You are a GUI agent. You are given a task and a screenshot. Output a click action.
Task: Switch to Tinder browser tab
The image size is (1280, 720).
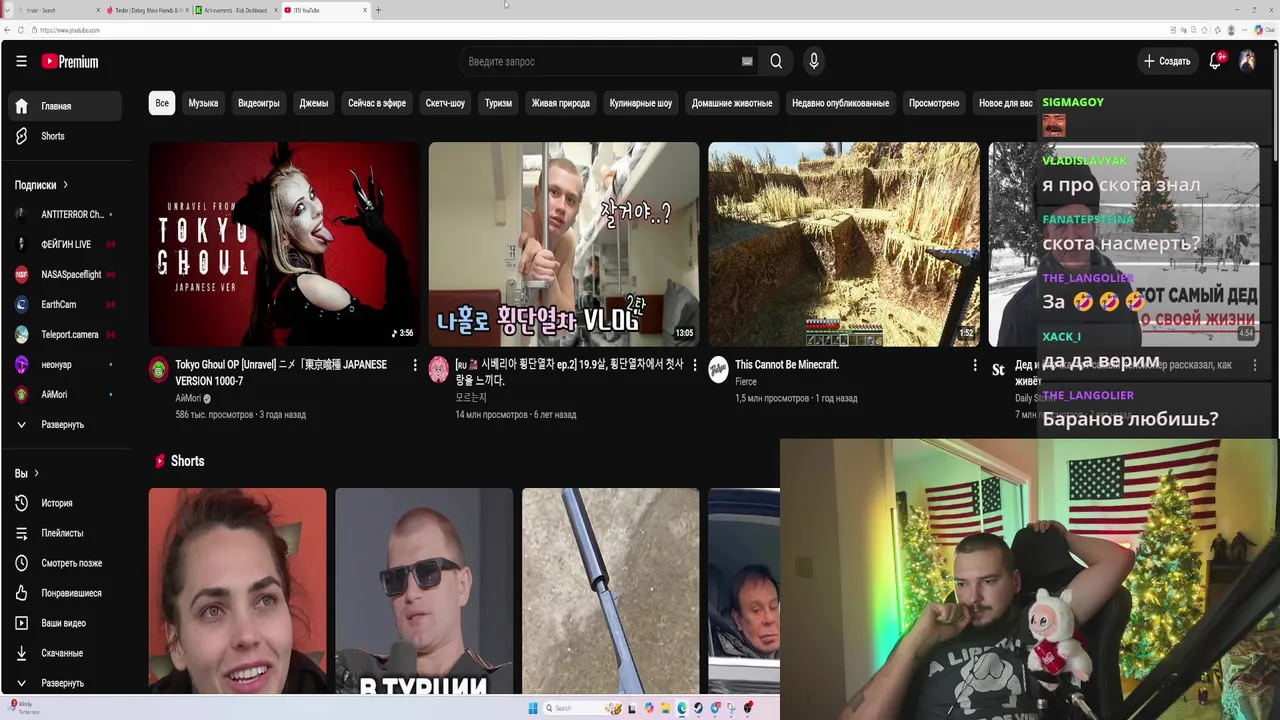[x=145, y=10]
